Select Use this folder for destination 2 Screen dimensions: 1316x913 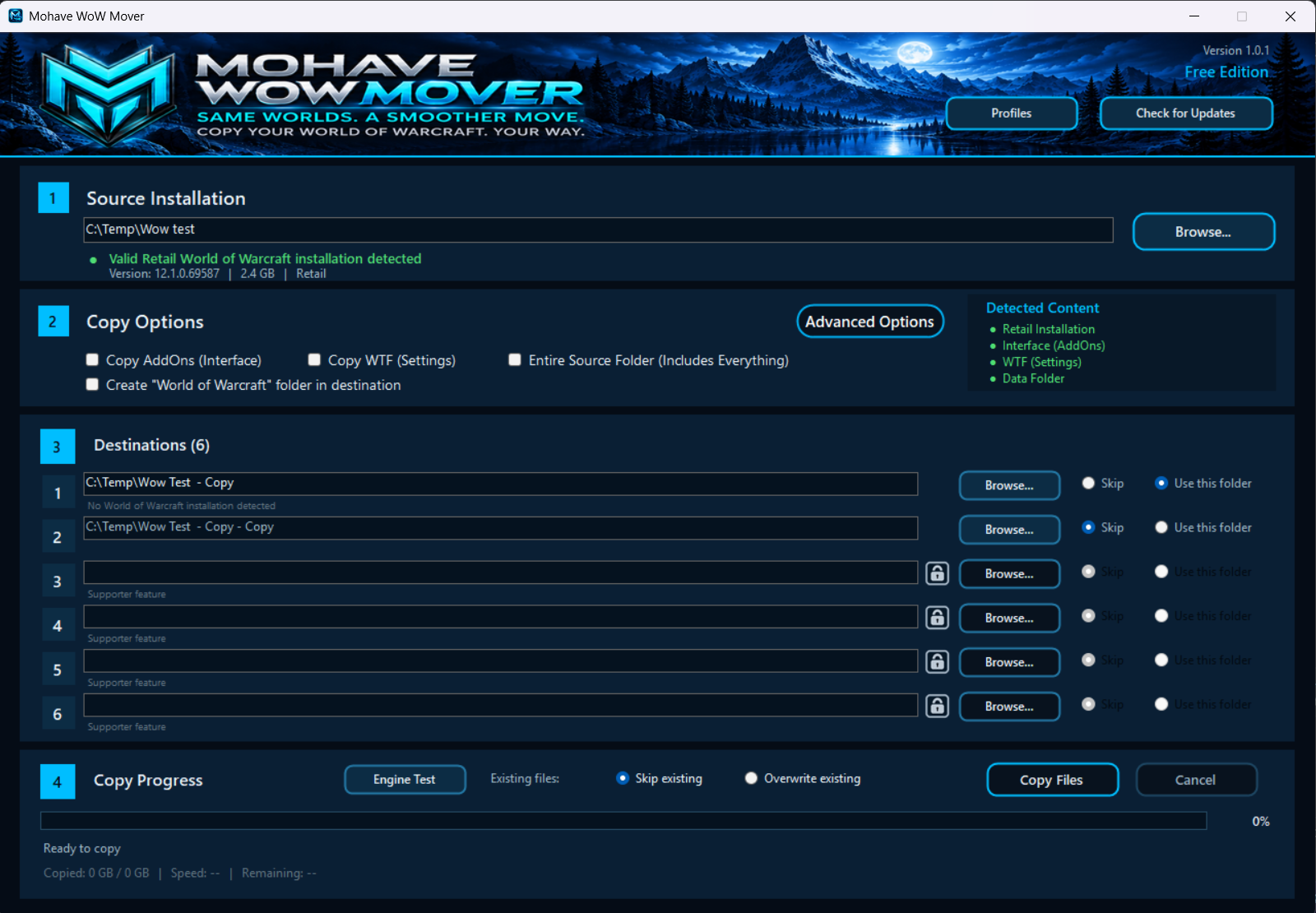(1161, 527)
